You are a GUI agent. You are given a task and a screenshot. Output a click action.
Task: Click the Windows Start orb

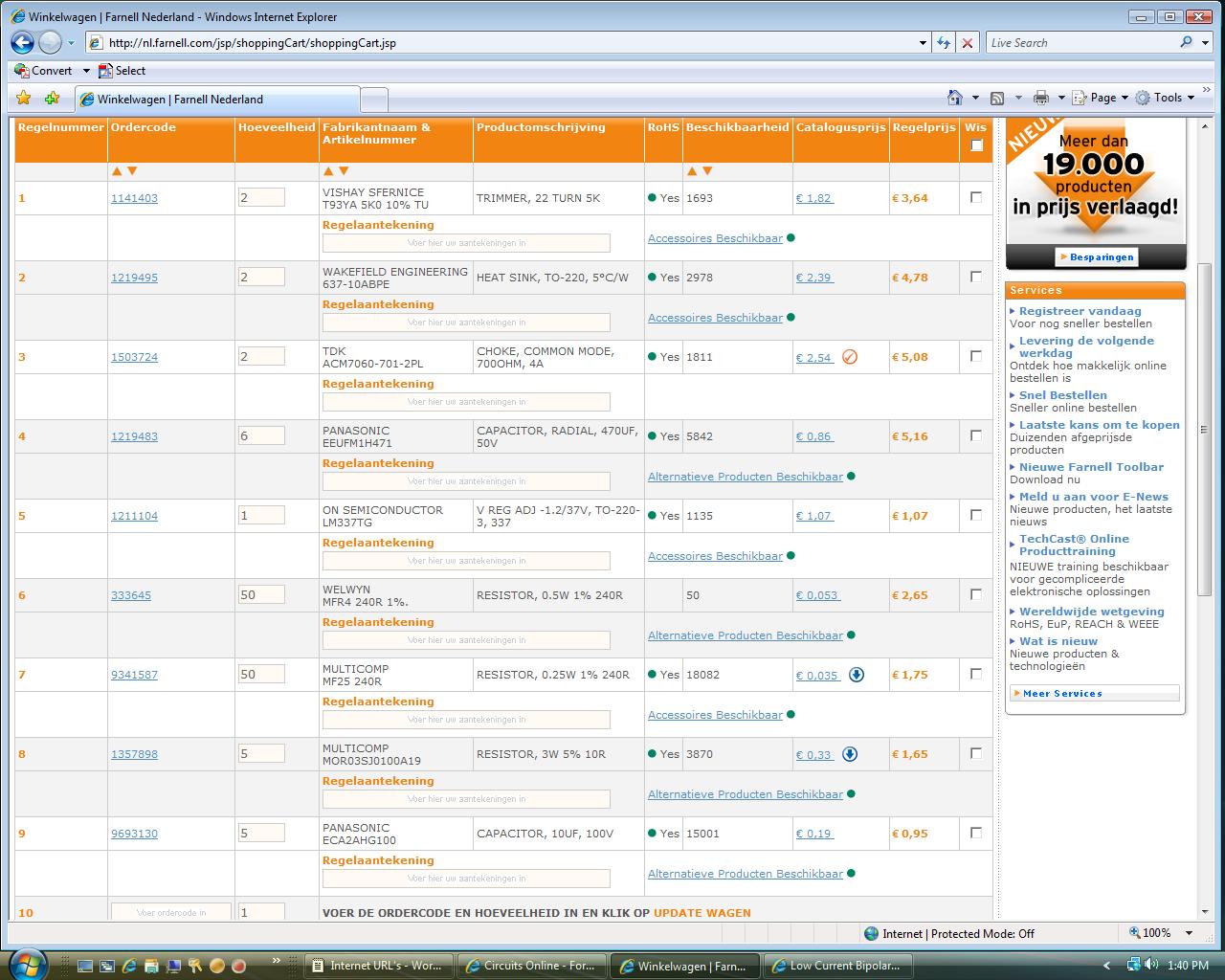(x=26, y=963)
